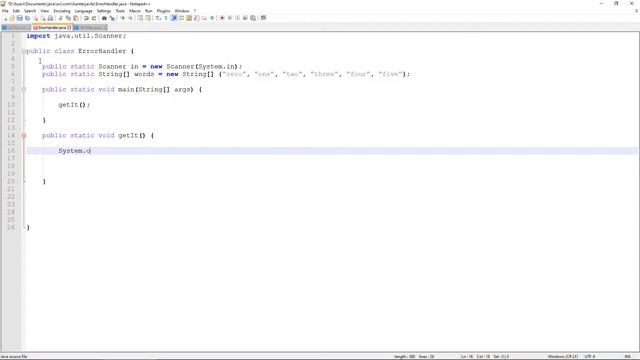Screen dimensions: 640x360
Task: Click the Save recorded macro icon
Action: click(253, 18)
